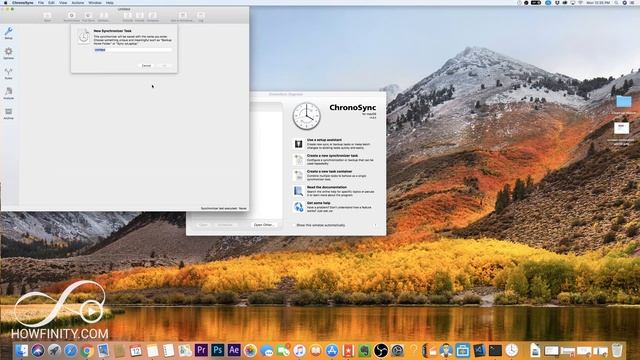Open Premiere Pro from the Dock
The width and height of the screenshot is (640, 360).
[x=201, y=350]
